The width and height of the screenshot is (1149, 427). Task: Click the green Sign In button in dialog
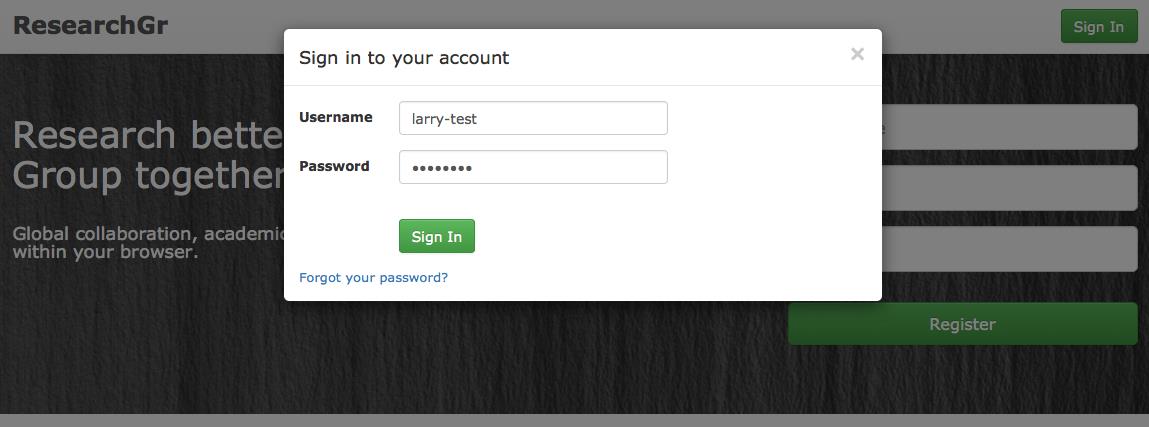pyautogui.click(x=437, y=236)
